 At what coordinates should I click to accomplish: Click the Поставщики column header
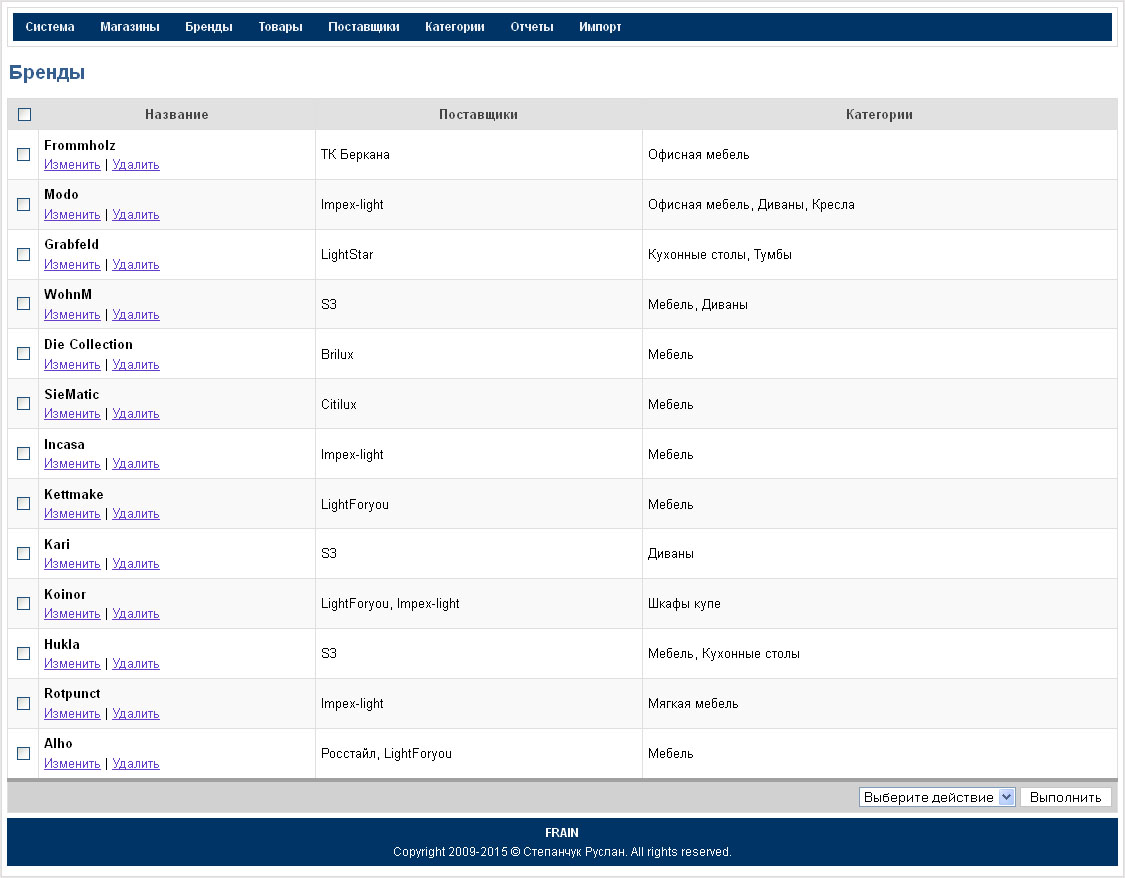479,114
